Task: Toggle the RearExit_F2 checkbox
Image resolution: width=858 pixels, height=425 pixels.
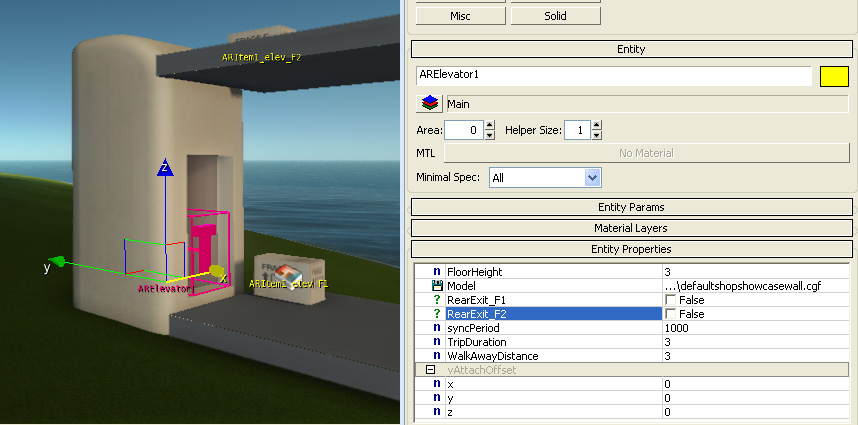Action: [670, 314]
